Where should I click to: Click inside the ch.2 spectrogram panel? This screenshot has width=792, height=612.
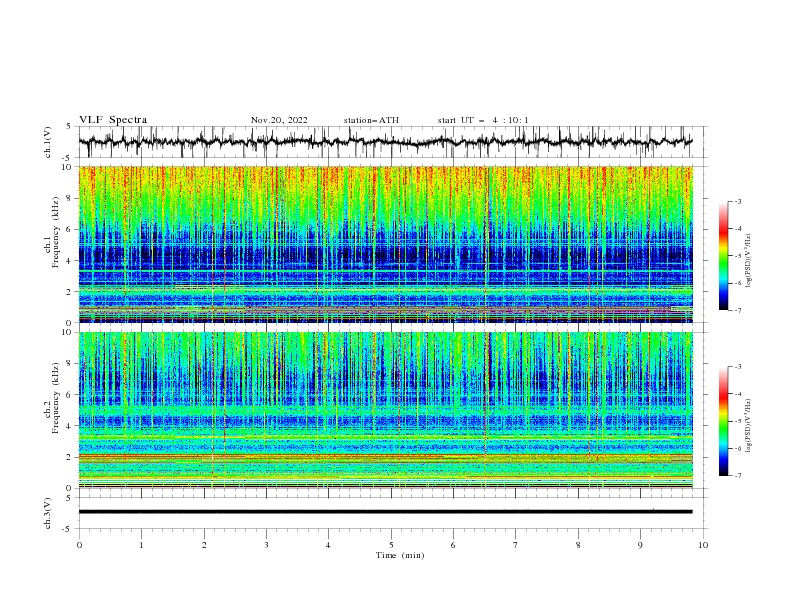(x=385, y=410)
